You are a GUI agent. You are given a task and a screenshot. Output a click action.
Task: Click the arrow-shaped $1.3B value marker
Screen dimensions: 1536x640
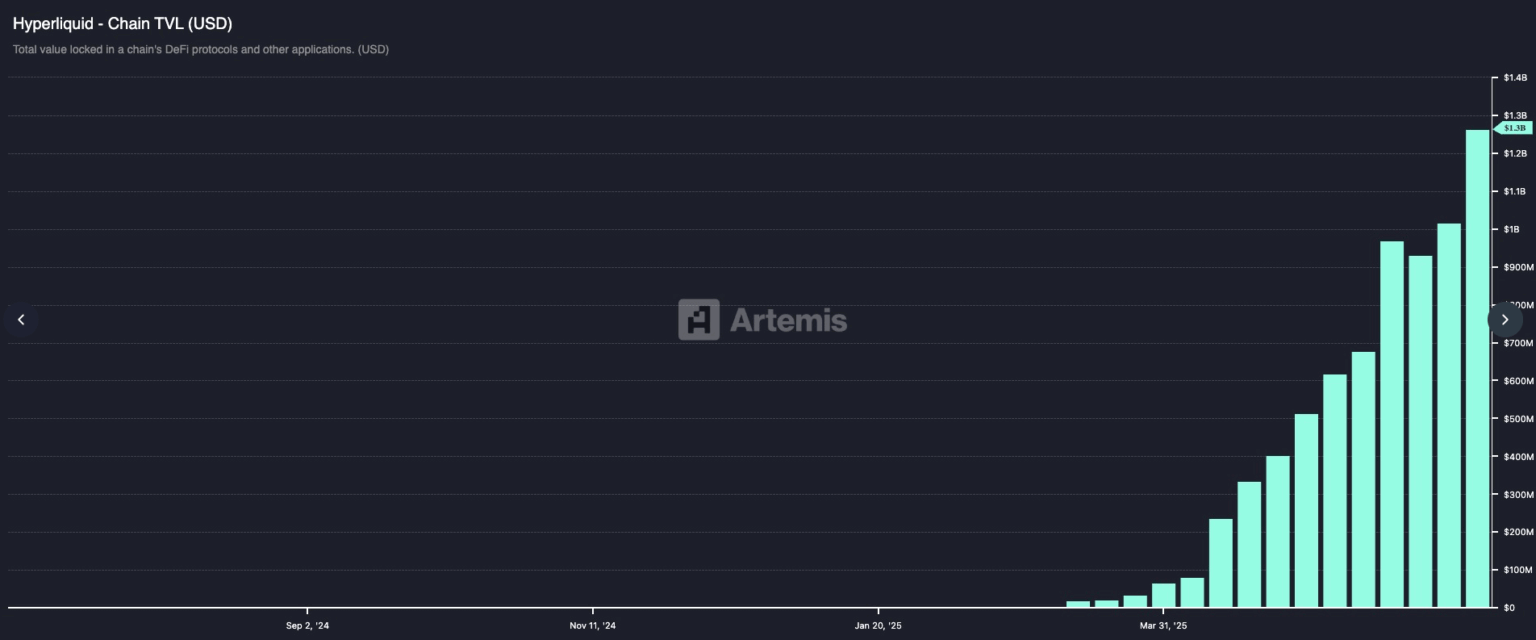[x=1513, y=127]
